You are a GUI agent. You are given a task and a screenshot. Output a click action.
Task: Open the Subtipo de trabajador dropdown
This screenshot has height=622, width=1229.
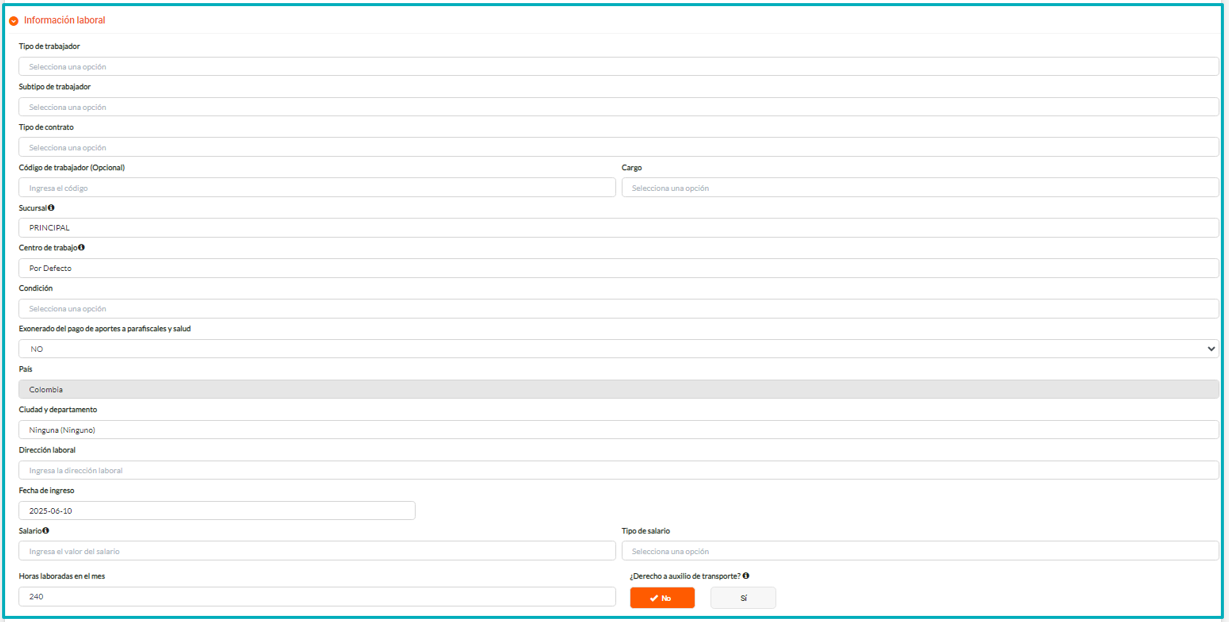(617, 107)
